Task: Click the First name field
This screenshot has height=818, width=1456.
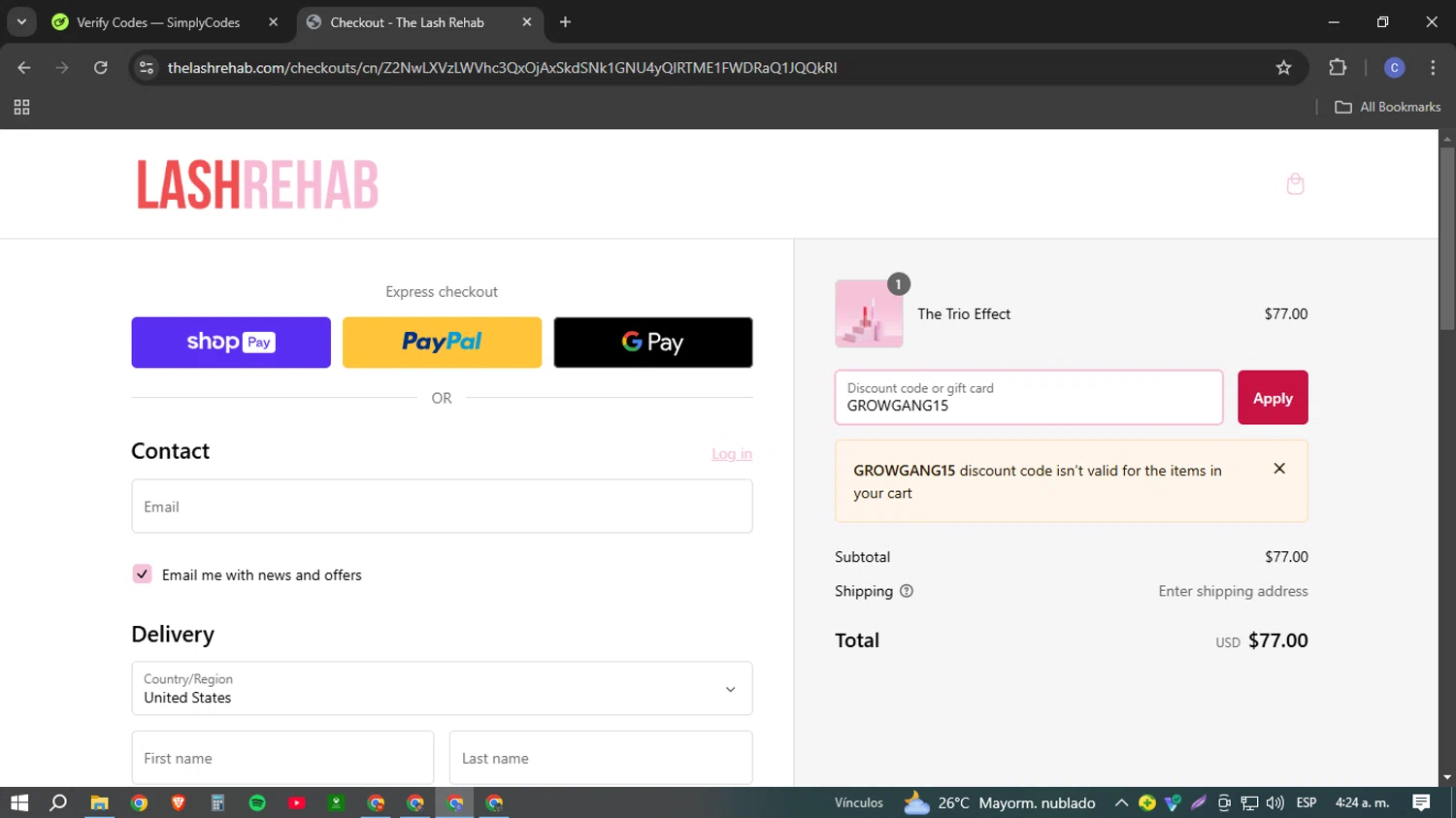Action: tap(282, 758)
